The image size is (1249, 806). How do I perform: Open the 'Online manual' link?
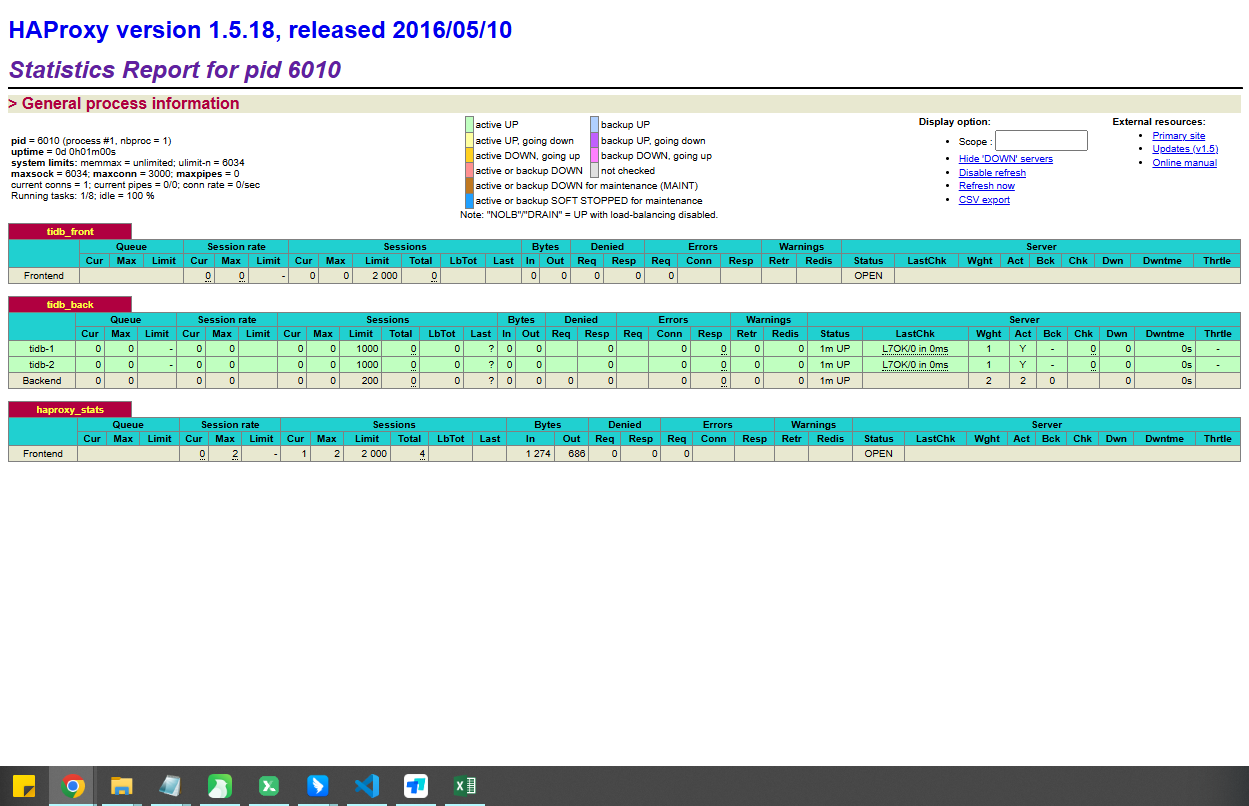pyautogui.click(x=1184, y=163)
